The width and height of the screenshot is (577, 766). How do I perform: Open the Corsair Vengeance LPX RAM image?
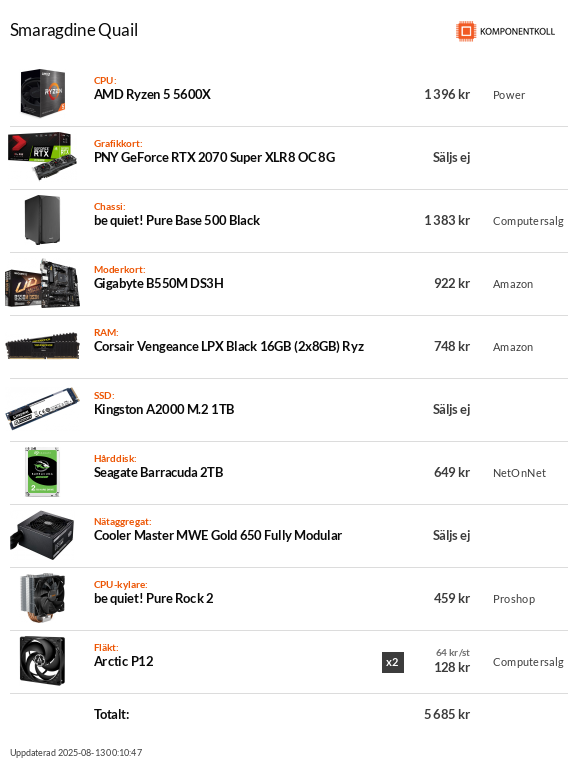tap(43, 345)
